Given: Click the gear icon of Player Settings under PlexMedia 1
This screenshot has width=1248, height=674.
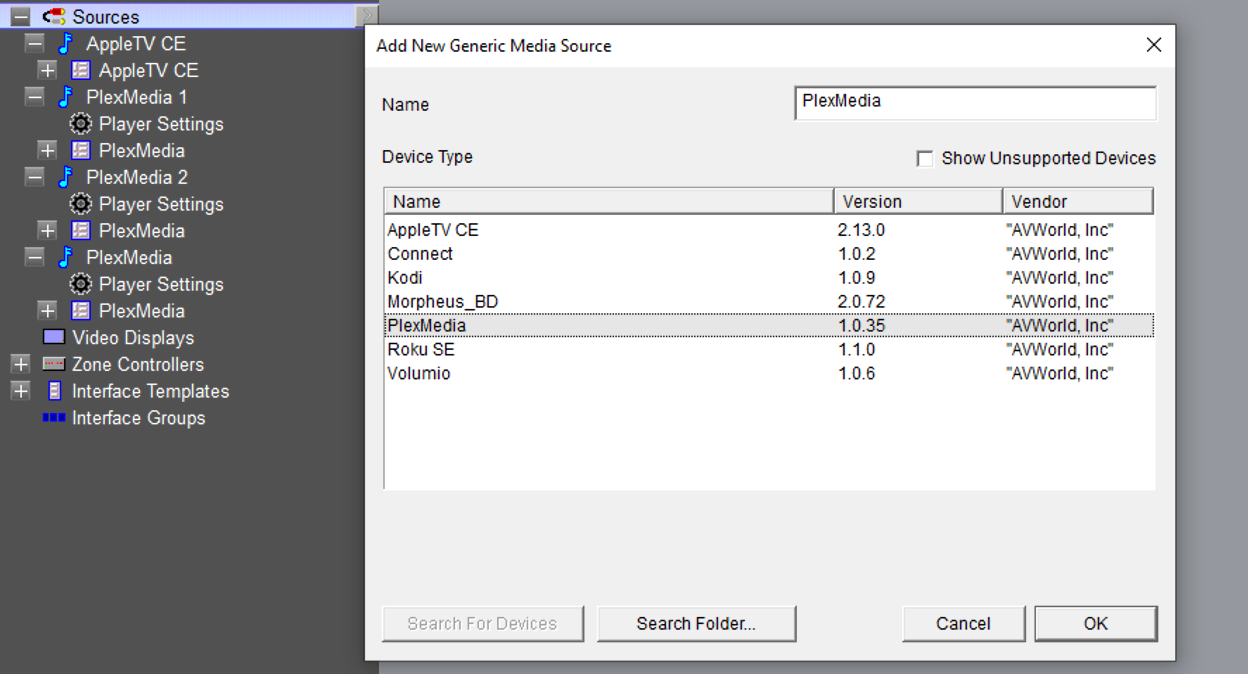Looking at the screenshot, I should tap(81, 124).
